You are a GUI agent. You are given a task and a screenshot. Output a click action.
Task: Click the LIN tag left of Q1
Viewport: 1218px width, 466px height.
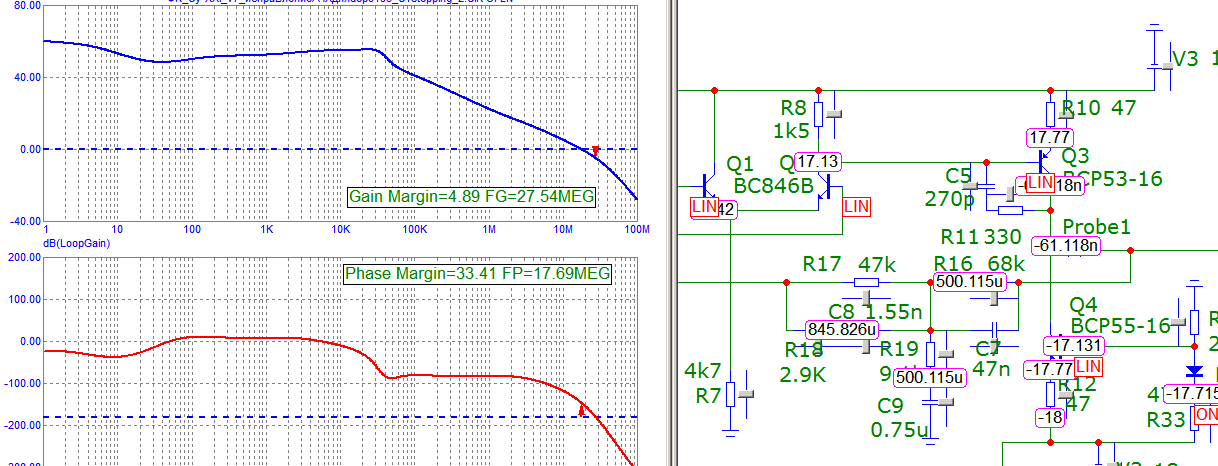[705, 207]
